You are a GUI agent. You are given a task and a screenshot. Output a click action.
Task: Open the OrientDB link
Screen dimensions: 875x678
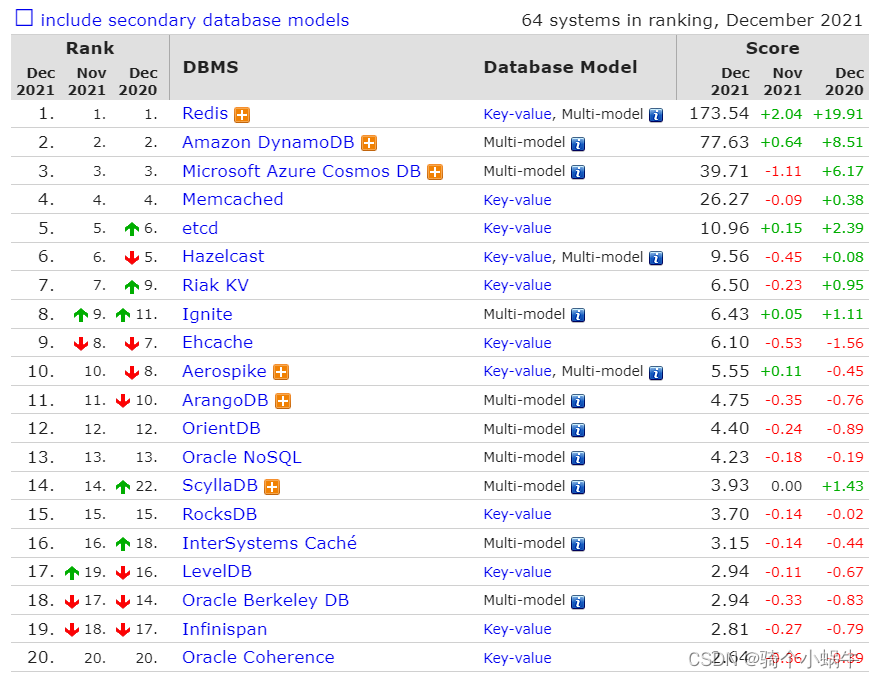222,428
